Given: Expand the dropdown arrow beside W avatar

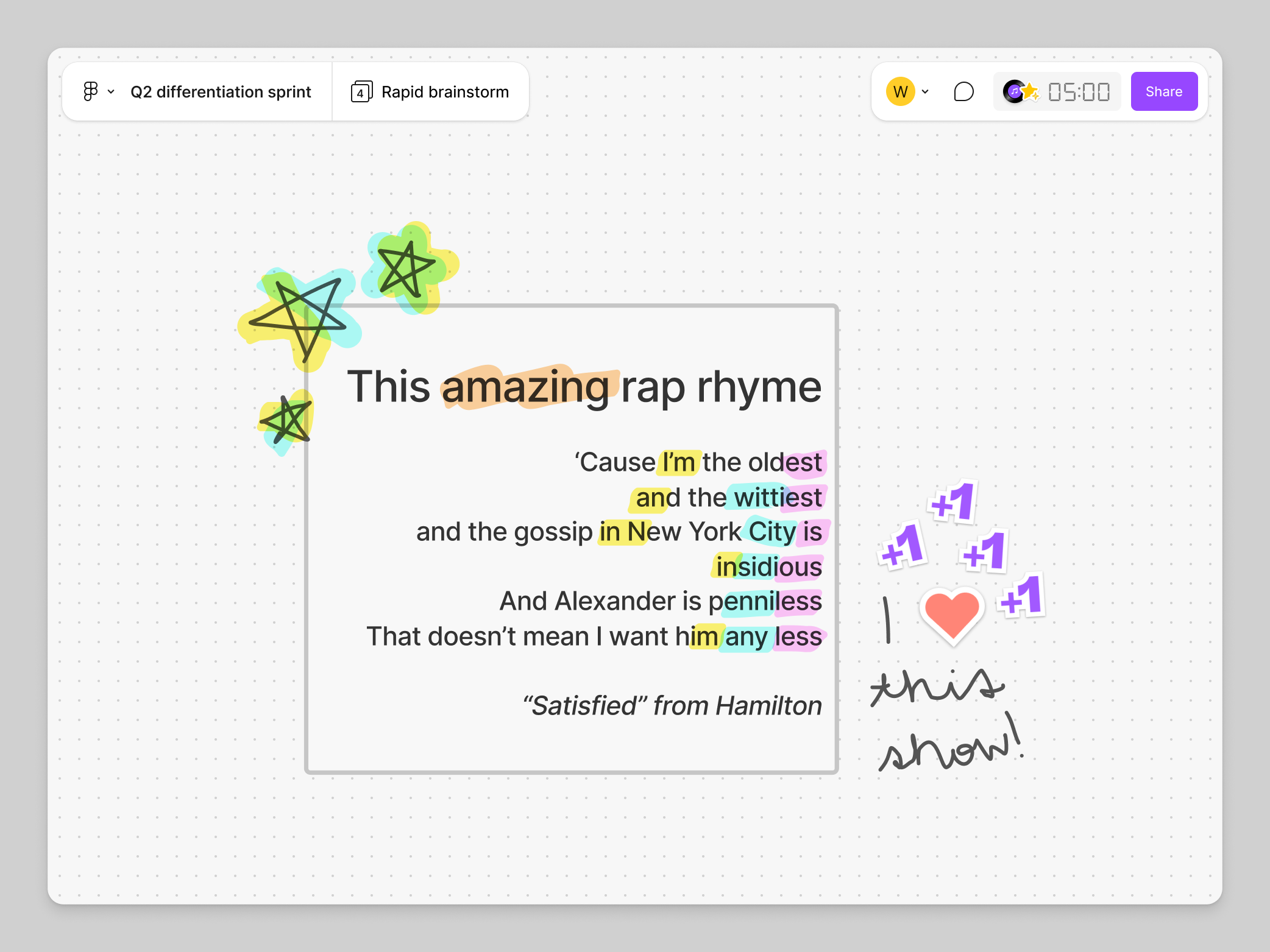Looking at the screenshot, I should click(925, 92).
